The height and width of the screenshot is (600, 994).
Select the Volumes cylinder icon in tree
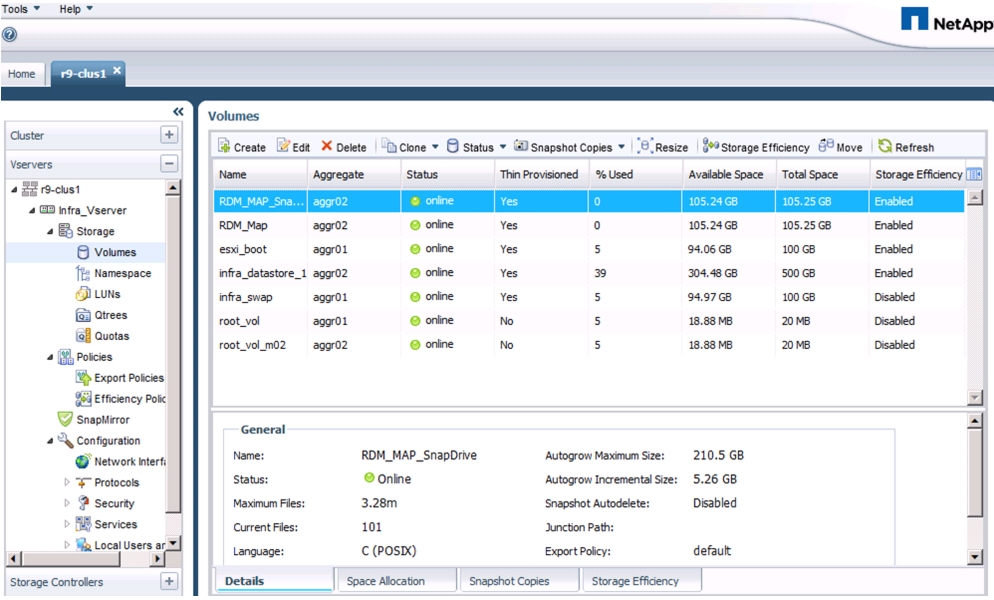click(83, 252)
